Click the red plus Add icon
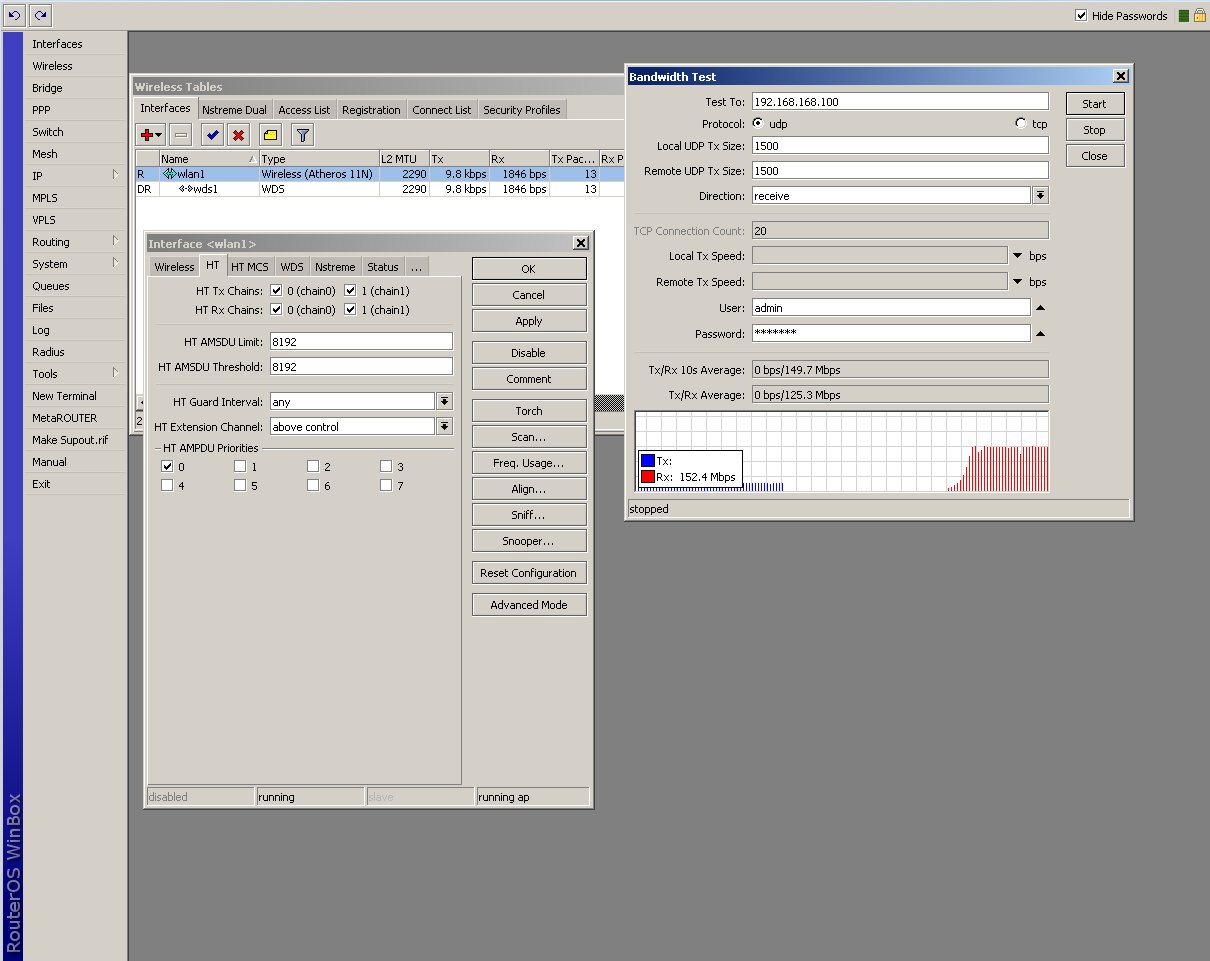The height and width of the screenshot is (961, 1210). 147,134
